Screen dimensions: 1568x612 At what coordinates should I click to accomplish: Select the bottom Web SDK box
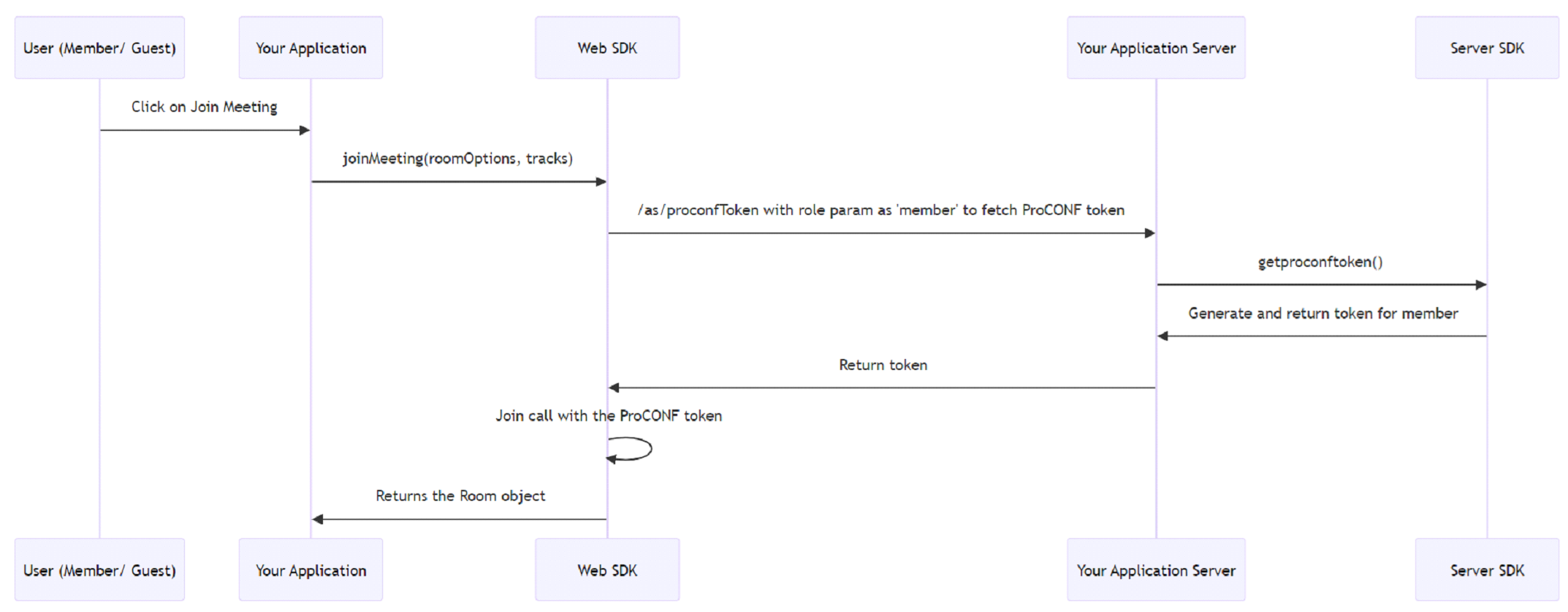607,570
